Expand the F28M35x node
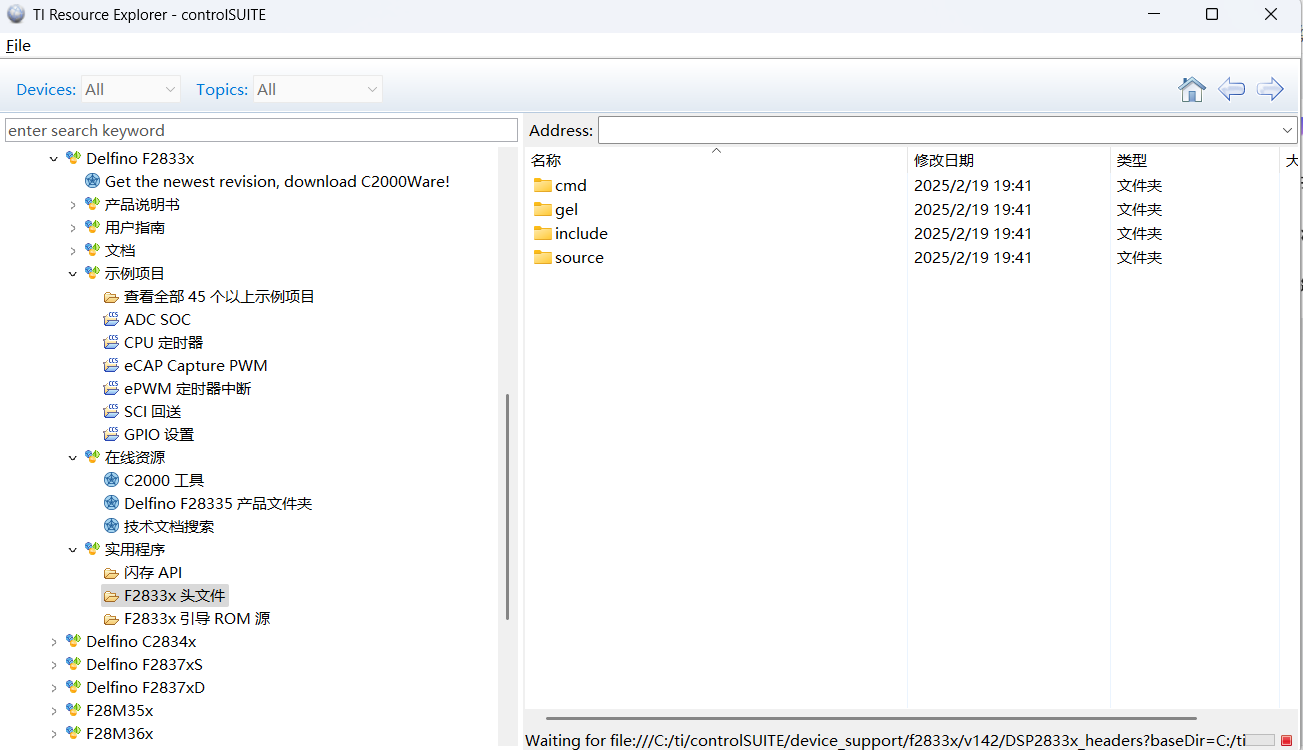This screenshot has height=750, width=1303. (x=54, y=710)
